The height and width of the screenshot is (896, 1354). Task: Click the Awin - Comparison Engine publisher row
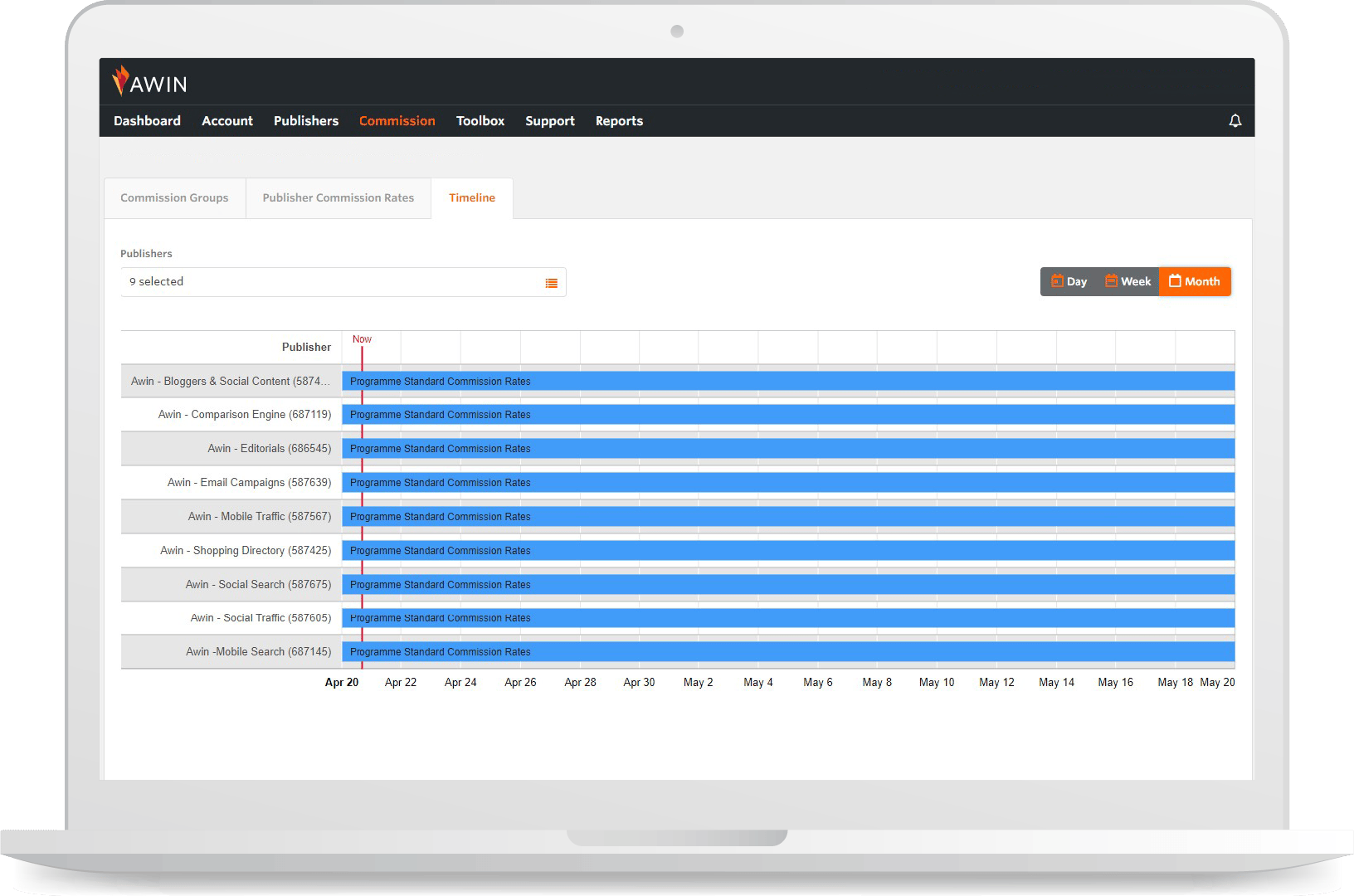coord(244,415)
